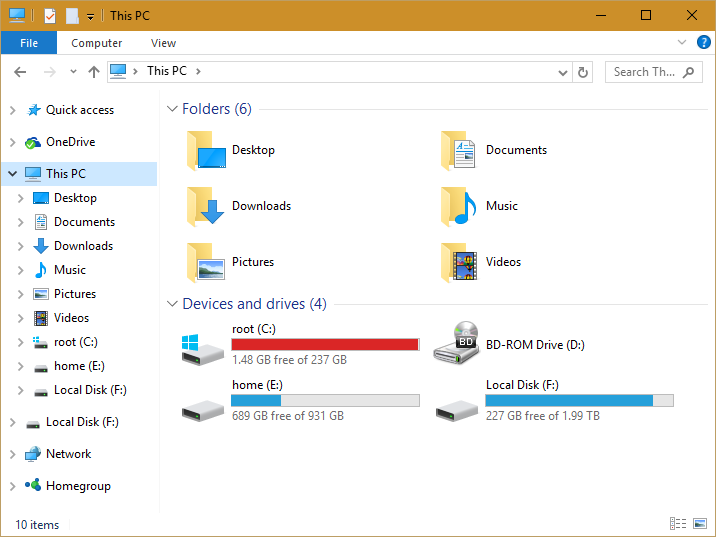Expand the Quick access tree node

point(12,110)
